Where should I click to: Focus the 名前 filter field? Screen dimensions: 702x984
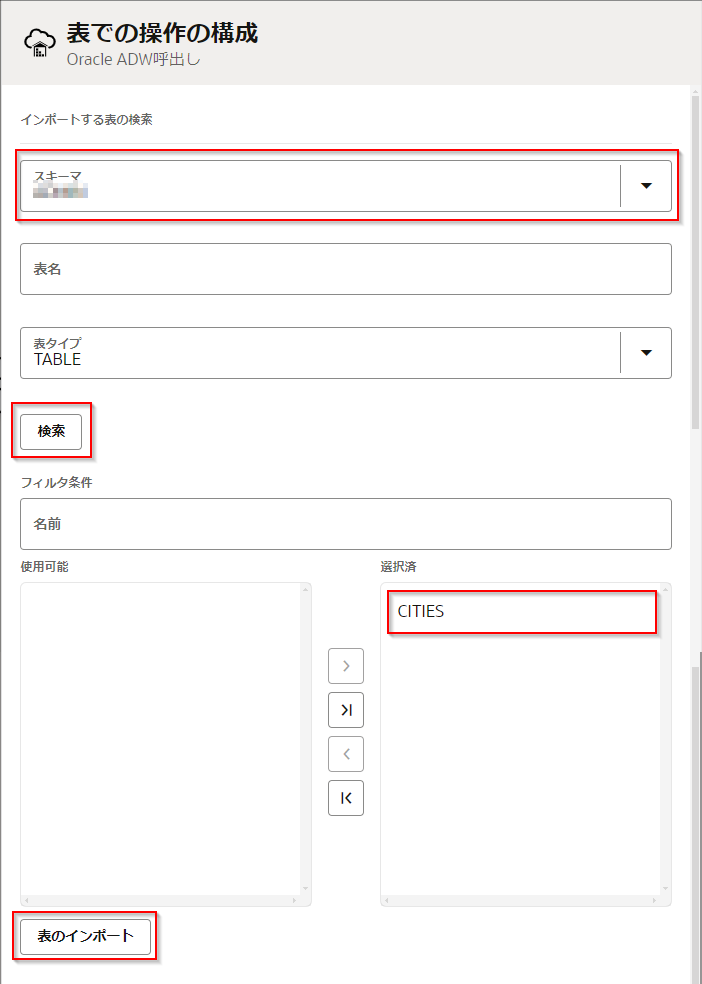[345, 524]
